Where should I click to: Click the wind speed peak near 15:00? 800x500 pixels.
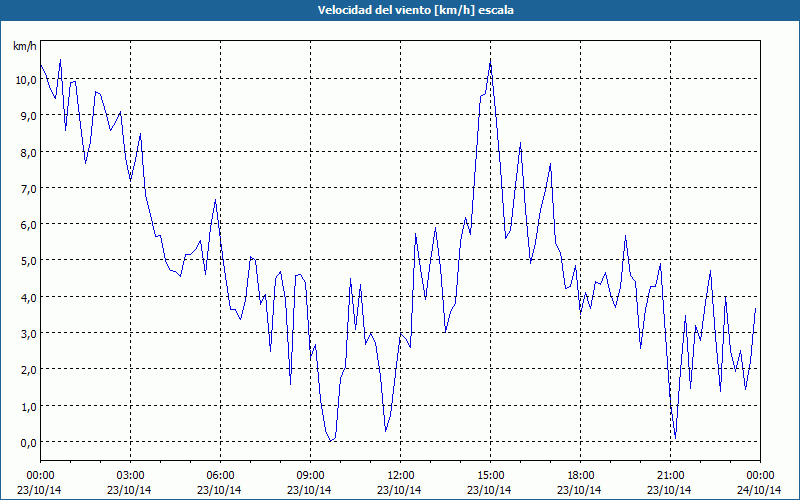click(x=490, y=62)
